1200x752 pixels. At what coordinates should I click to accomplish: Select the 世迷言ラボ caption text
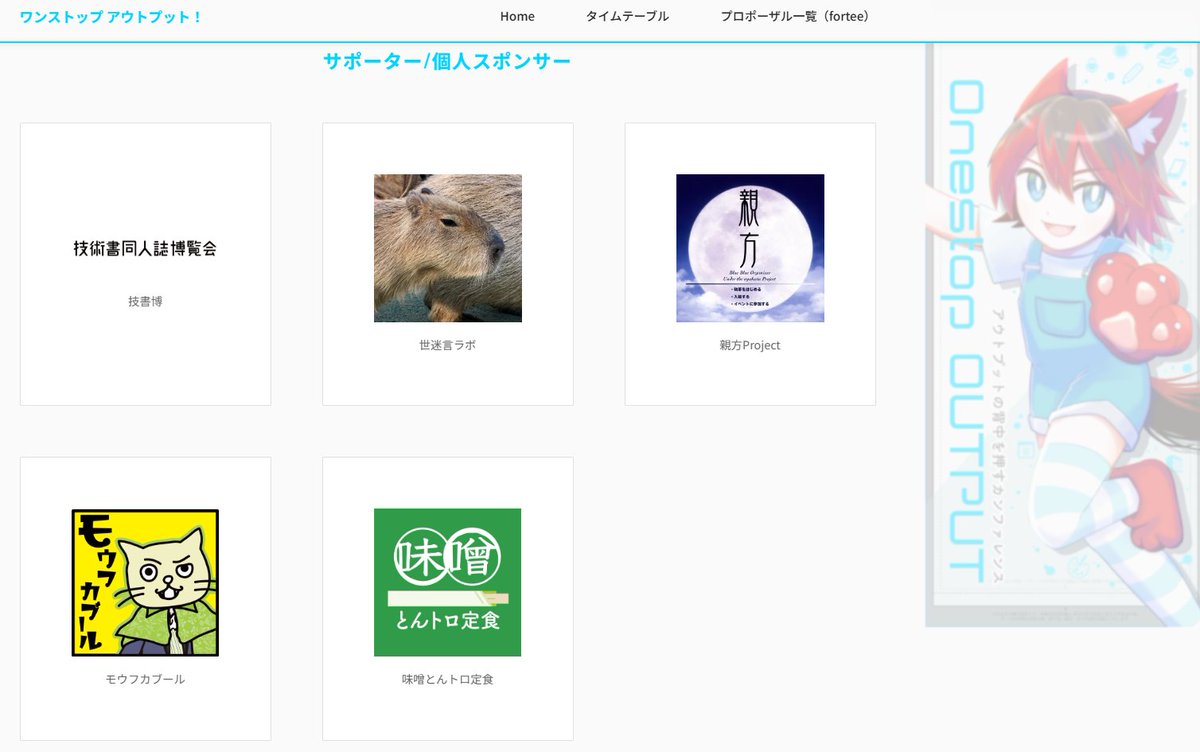pyautogui.click(x=448, y=345)
